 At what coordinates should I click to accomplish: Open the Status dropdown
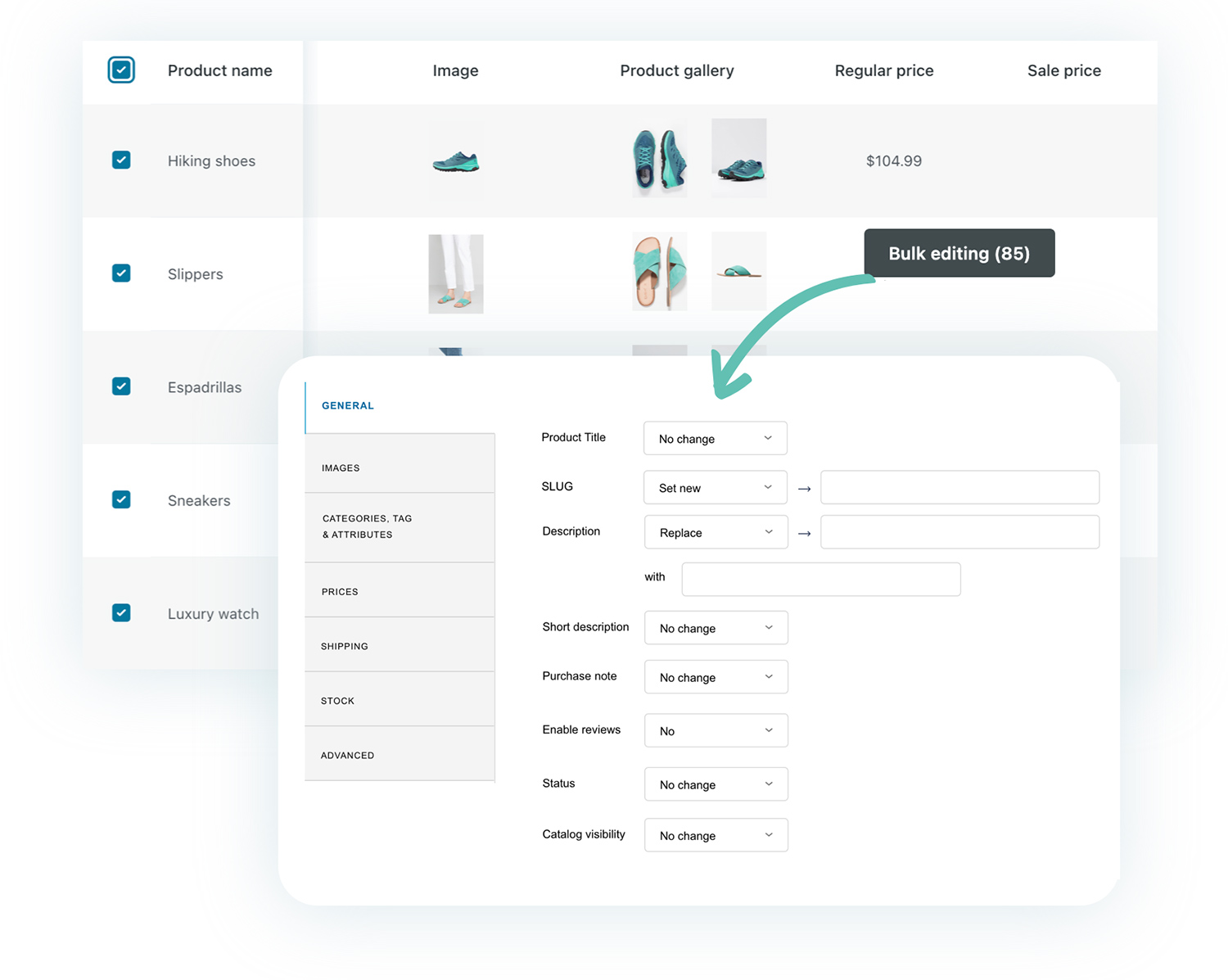point(715,784)
